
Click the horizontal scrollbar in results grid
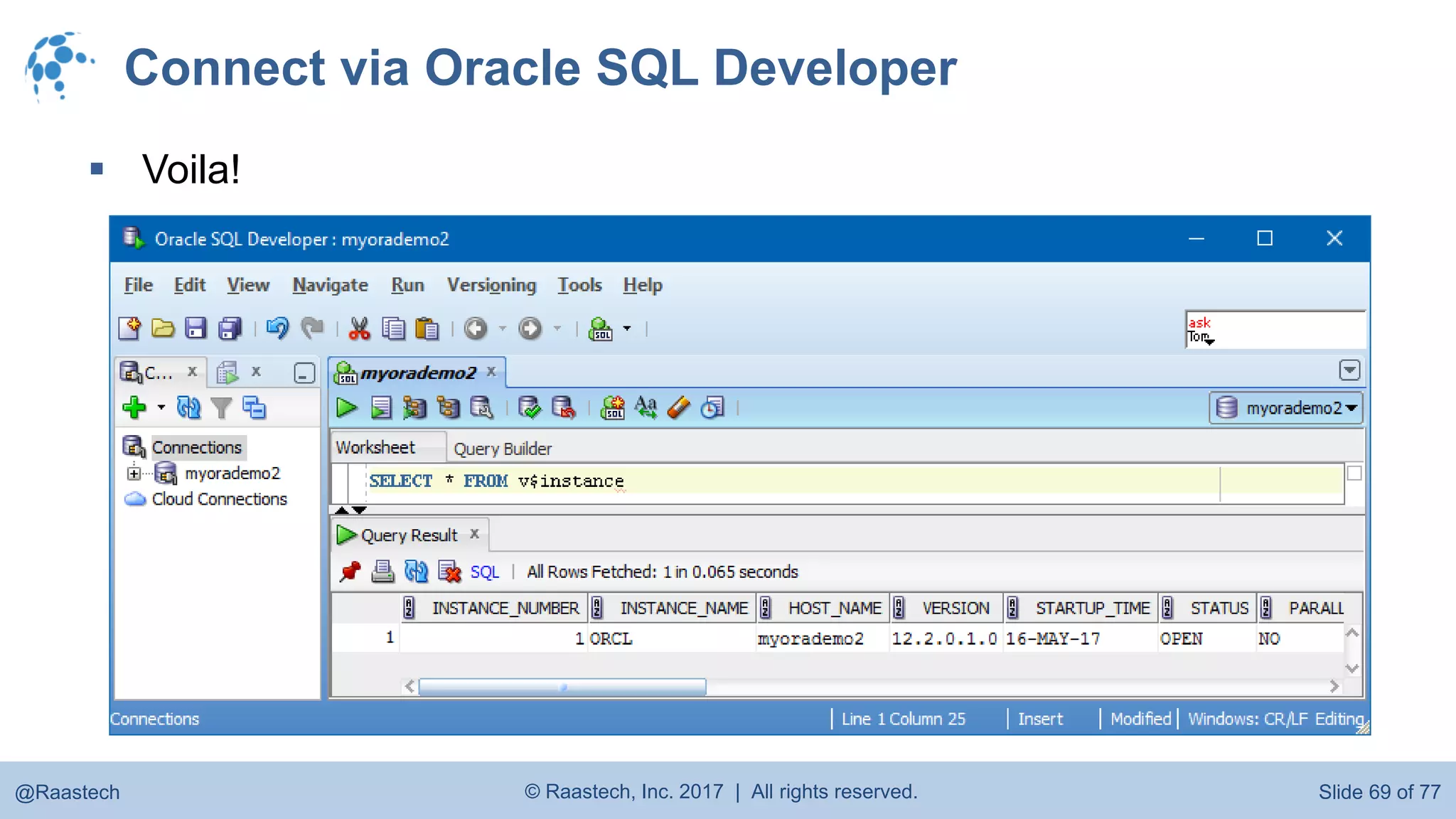click(x=562, y=687)
